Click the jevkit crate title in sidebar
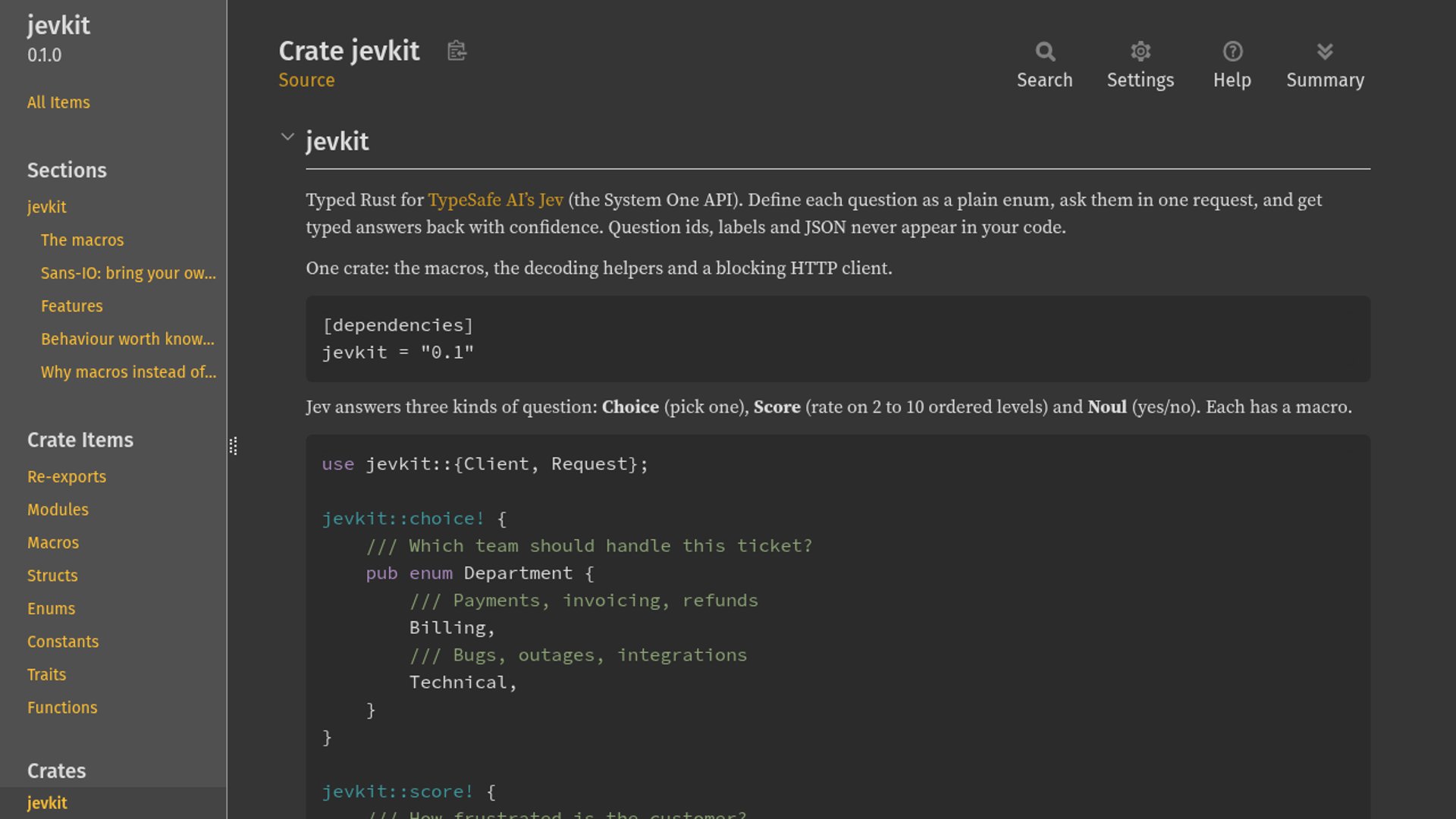Viewport: 1456px width, 819px height. click(x=58, y=26)
